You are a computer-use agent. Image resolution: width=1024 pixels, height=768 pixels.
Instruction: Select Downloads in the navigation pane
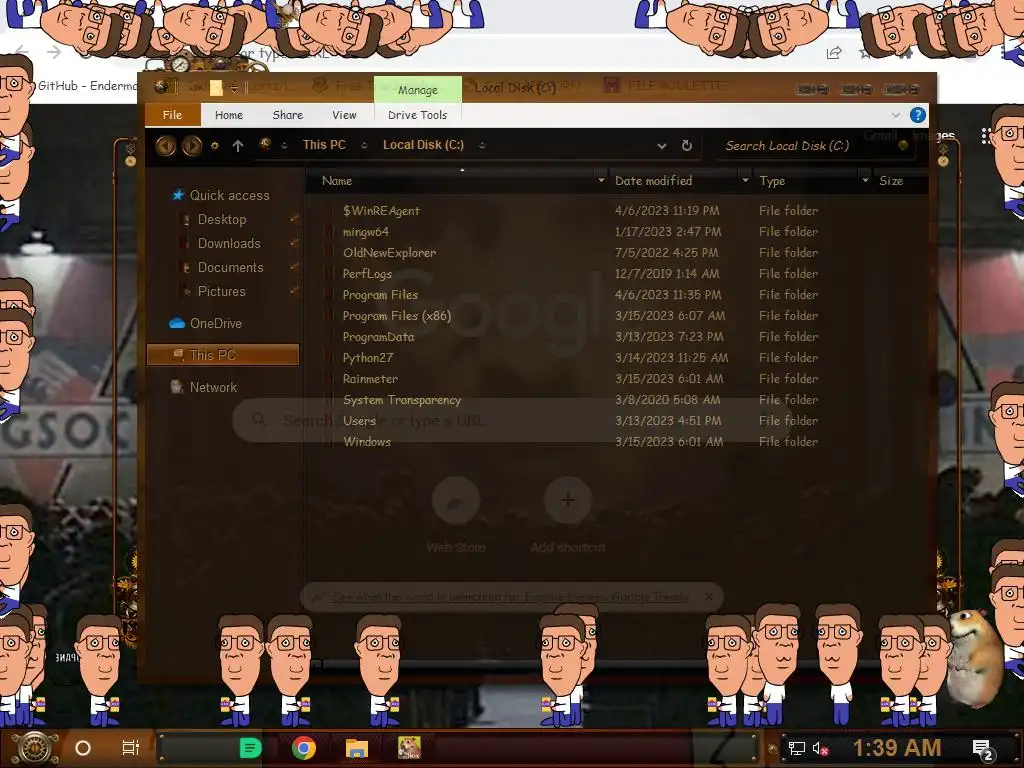229,244
